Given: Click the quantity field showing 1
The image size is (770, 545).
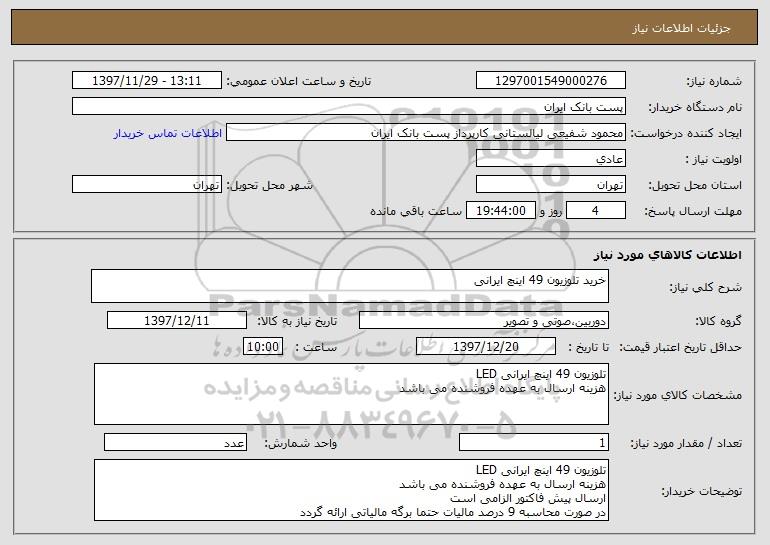Looking at the screenshot, I should tap(534, 442).
